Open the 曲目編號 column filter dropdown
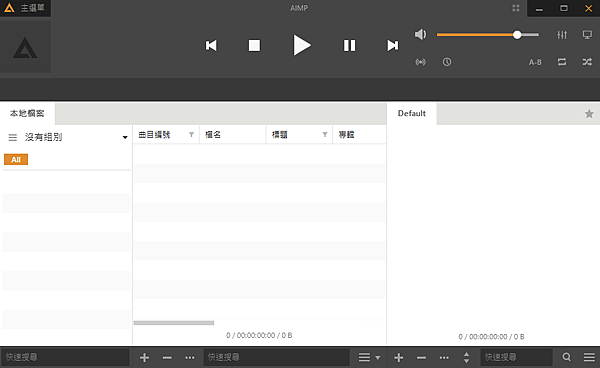Screen dimensions: 600x368 tap(191, 135)
